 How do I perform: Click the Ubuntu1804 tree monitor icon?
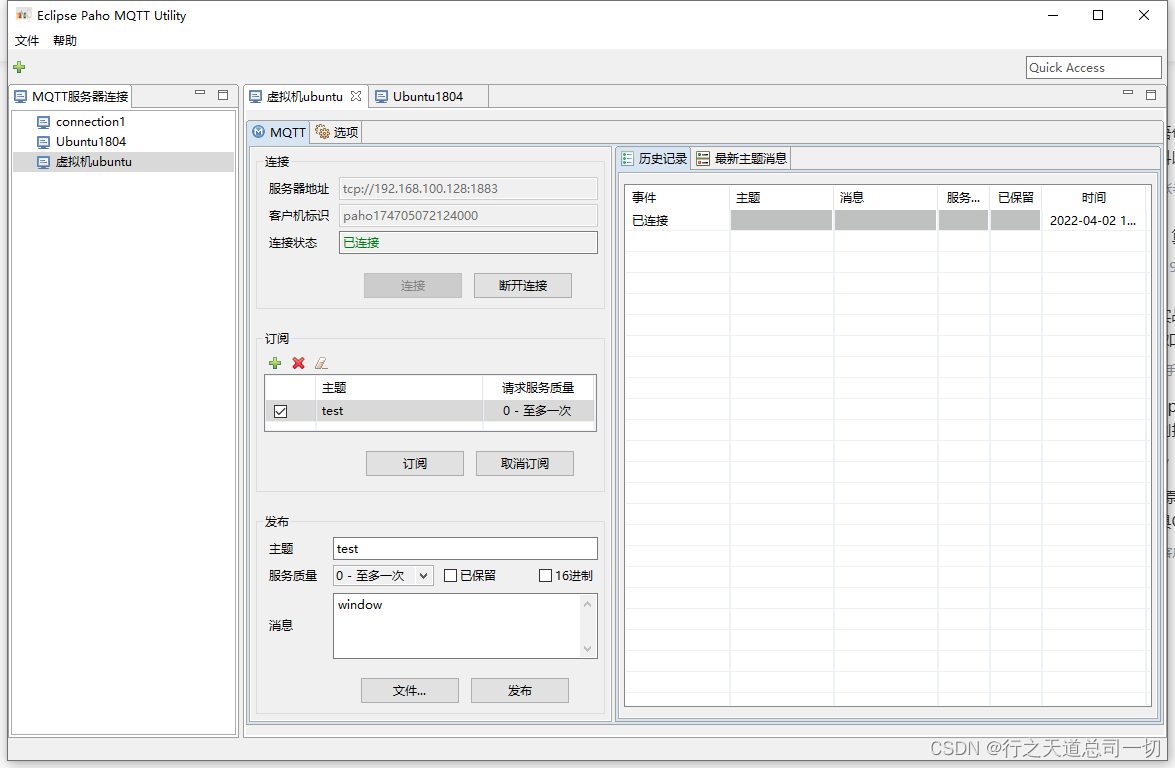tap(43, 142)
